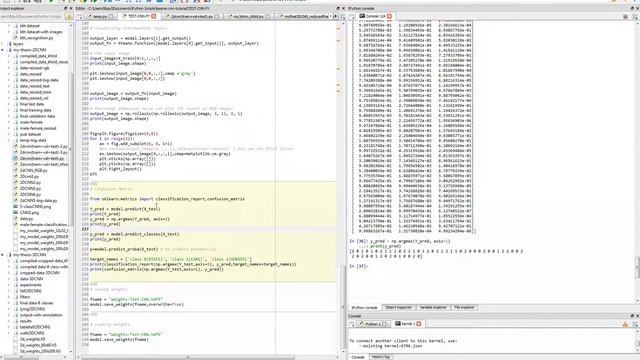Select data.py in the project tree
The width and height of the screenshot is (640, 360).
click(x=27, y=219)
